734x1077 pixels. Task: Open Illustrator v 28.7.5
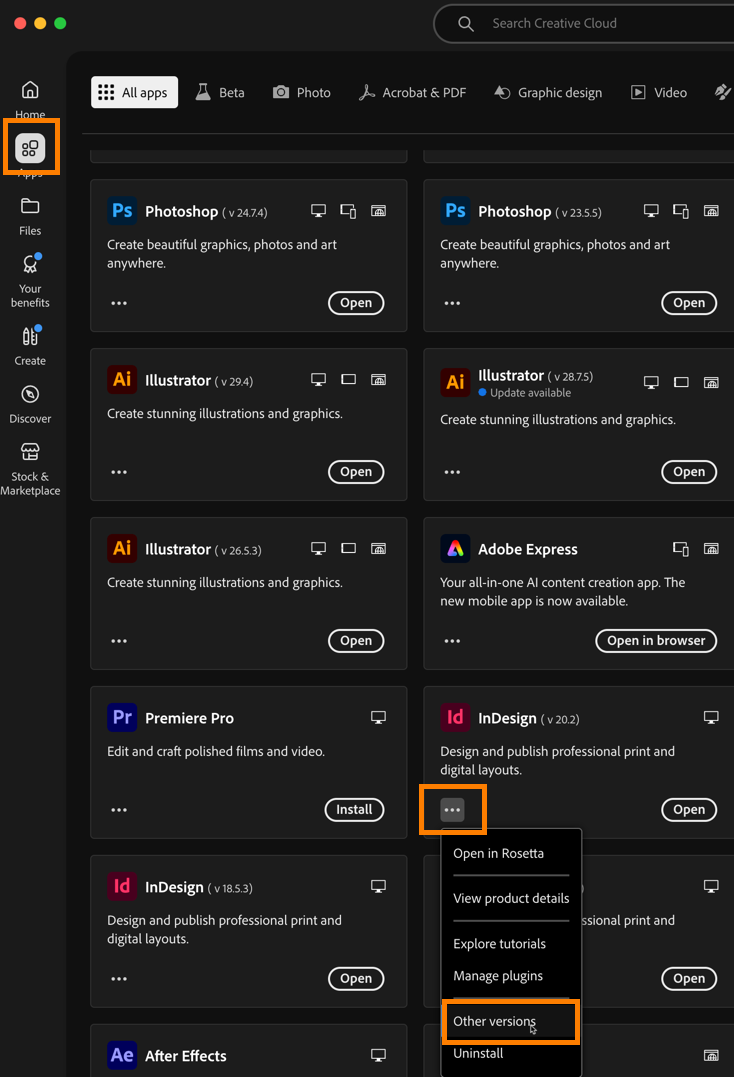689,472
